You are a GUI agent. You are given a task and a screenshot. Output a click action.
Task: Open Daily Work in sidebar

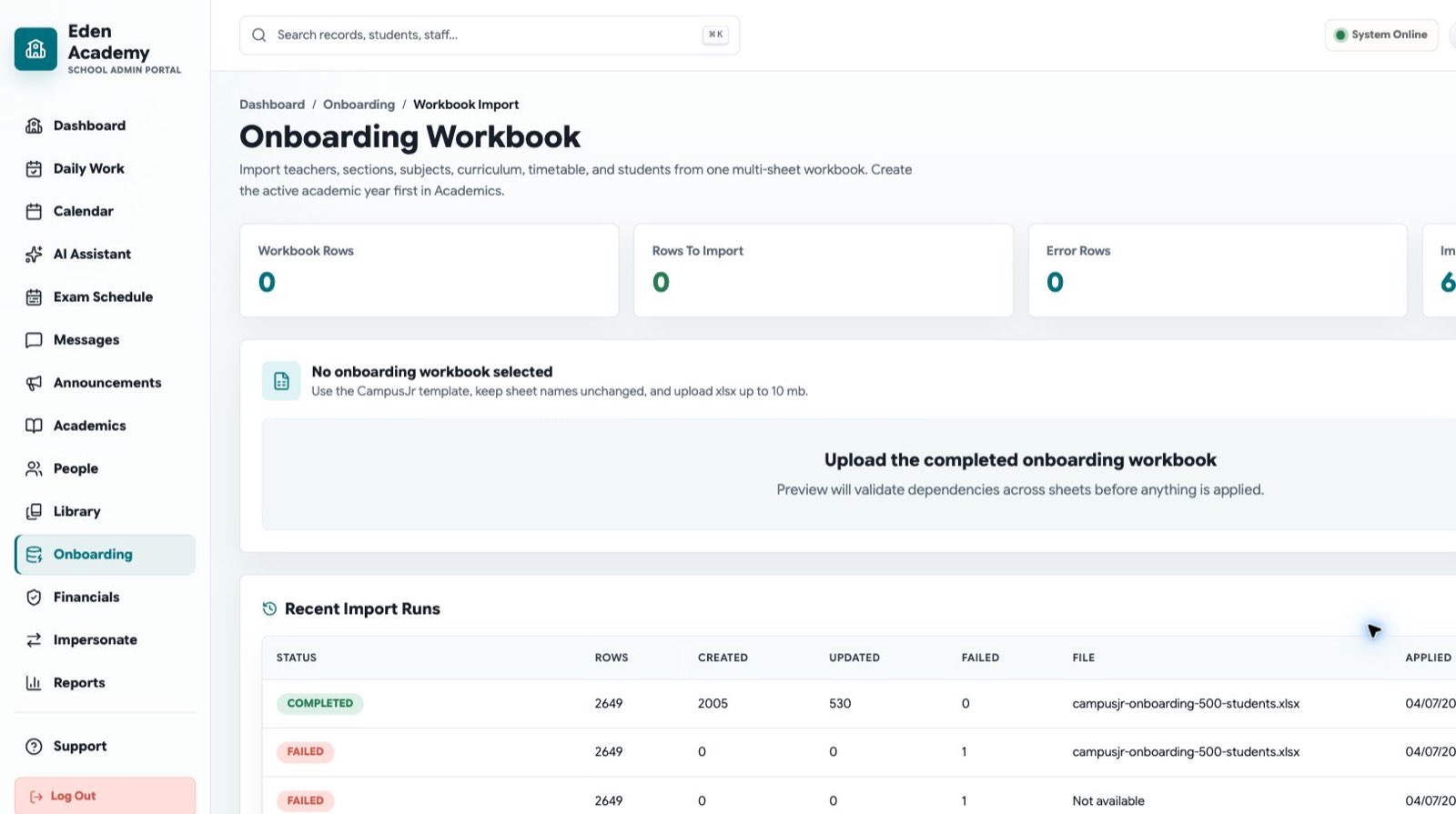pyautogui.click(x=105, y=168)
